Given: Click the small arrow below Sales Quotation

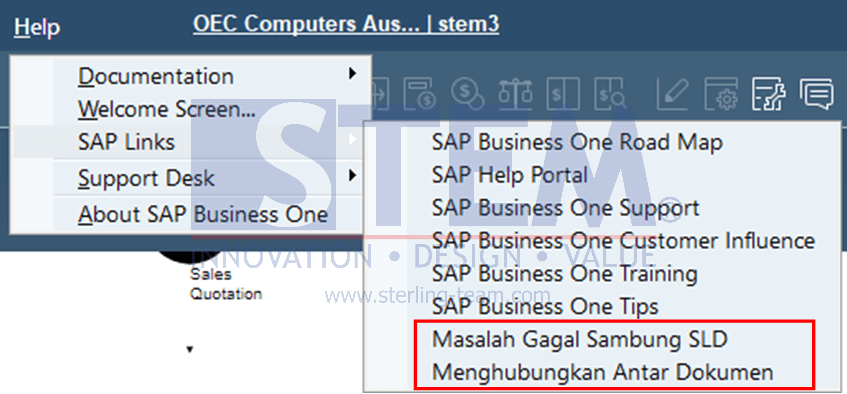Looking at the screenshot, I should tap(190, 350).
